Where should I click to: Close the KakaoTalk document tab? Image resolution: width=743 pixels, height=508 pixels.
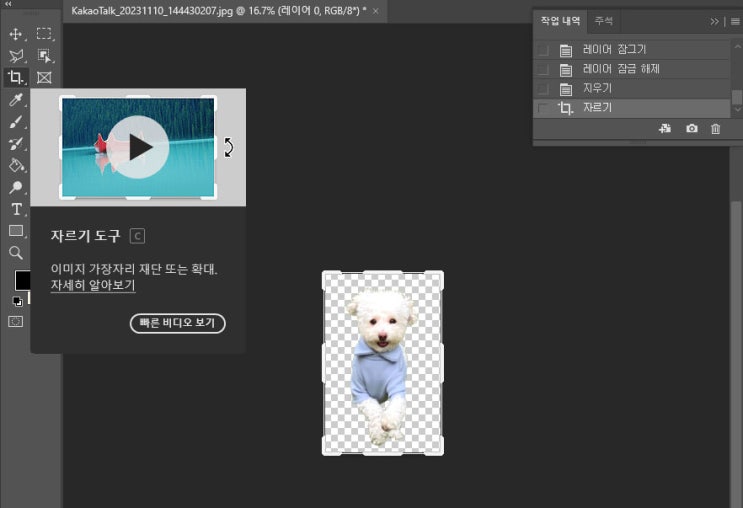[x=375, y=11]
